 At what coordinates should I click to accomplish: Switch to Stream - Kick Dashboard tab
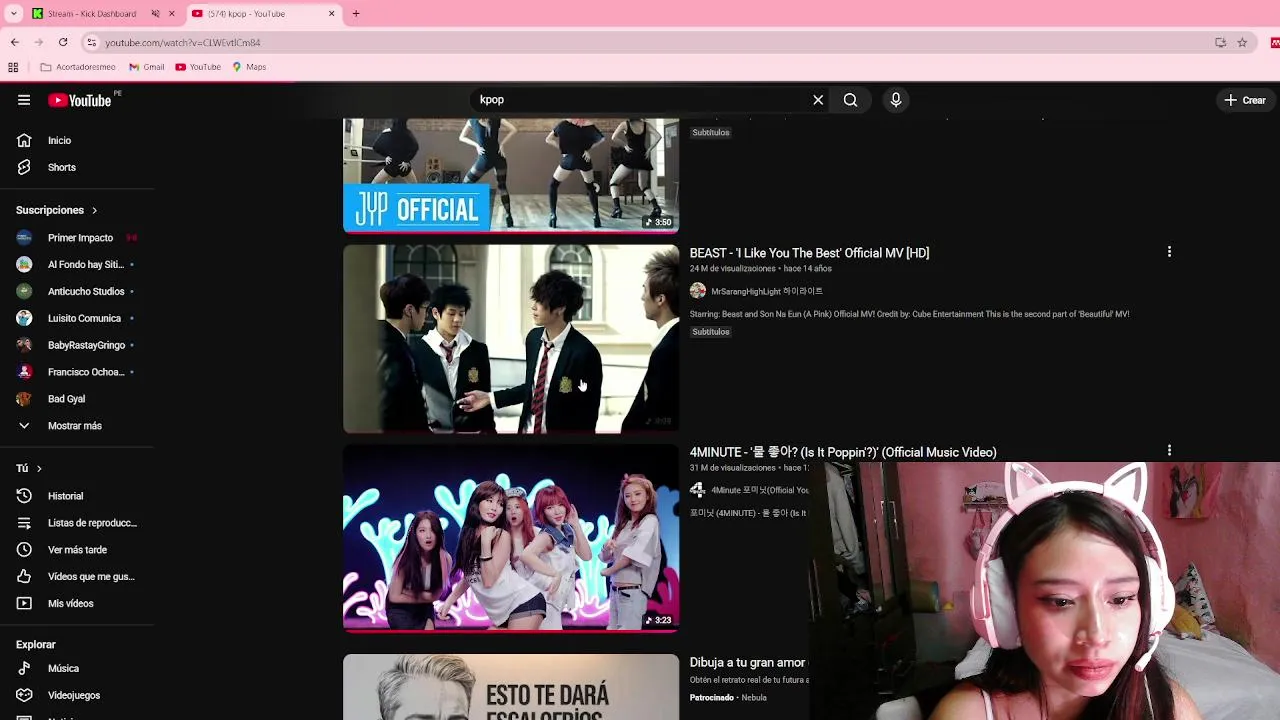coord(92,14)
